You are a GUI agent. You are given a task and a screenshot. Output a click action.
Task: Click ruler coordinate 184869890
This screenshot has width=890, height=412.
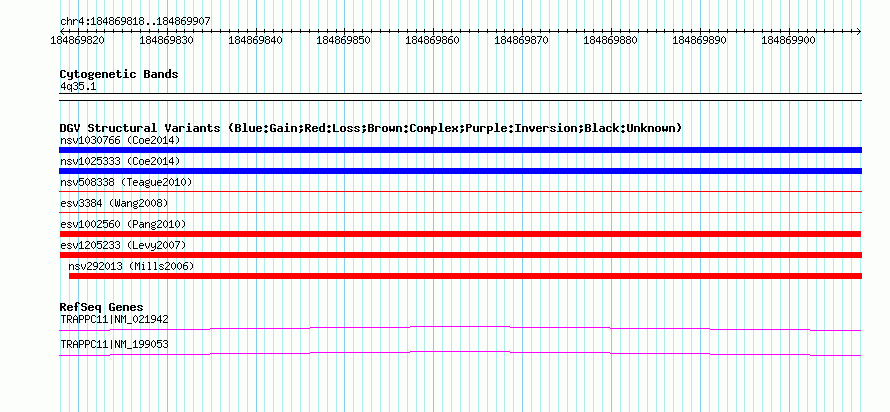pyautogui.click(x=699, y=40)
